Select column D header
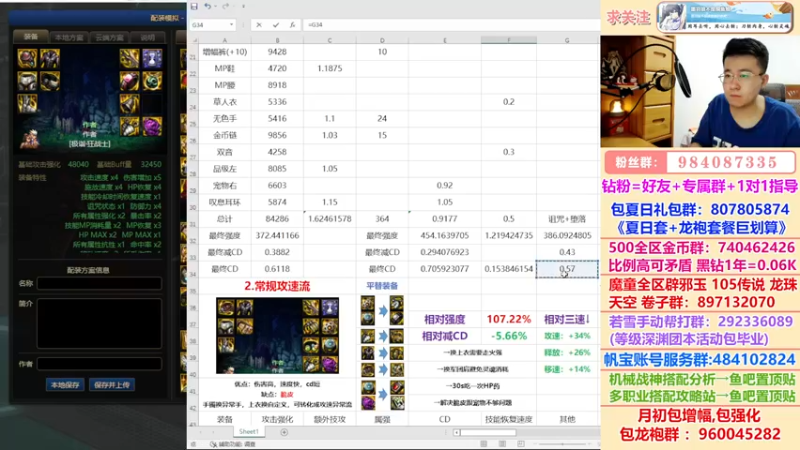The image size is (800, 450). click(382, 40)
